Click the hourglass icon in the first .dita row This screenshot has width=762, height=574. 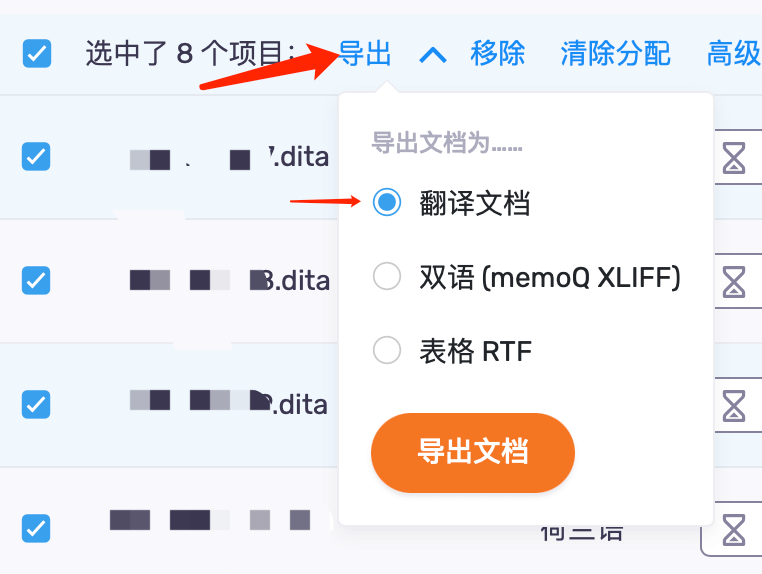pyautogui.click(x=733, y=157)
